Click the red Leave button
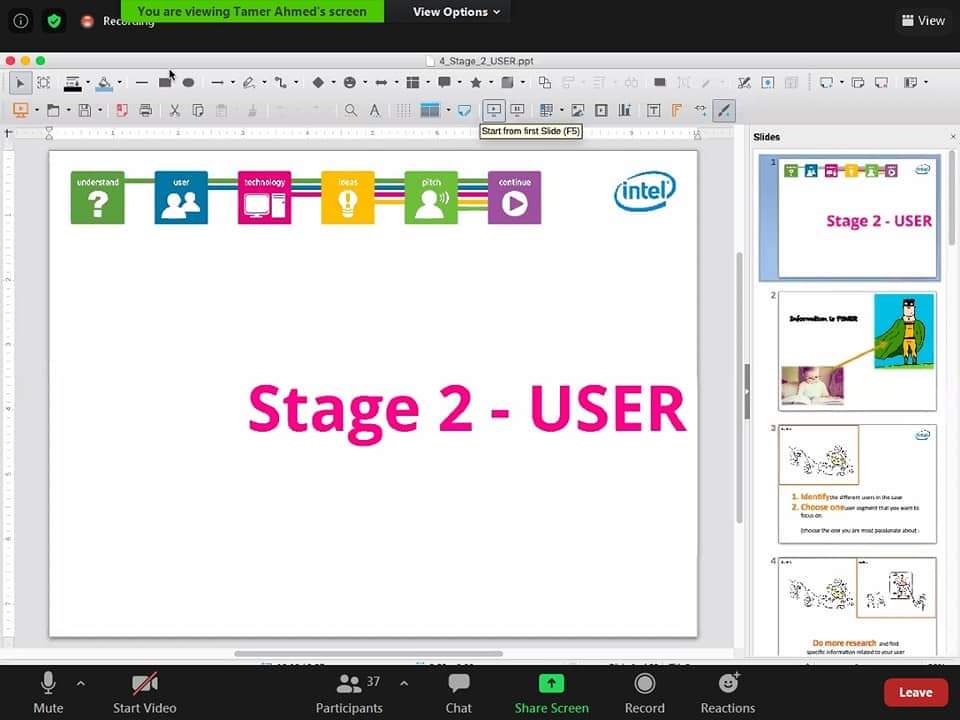Viewport: 960px width, 720px height. (915, 691)
